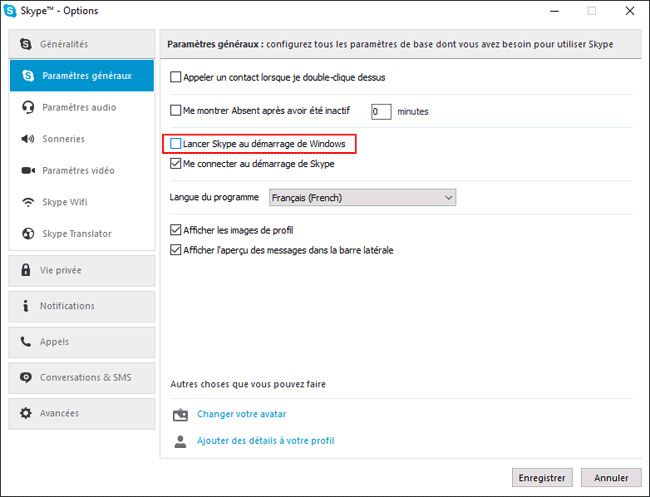Click the padlock icon beside Vie privée
The image size is (650, 497).
click(26, 270)
